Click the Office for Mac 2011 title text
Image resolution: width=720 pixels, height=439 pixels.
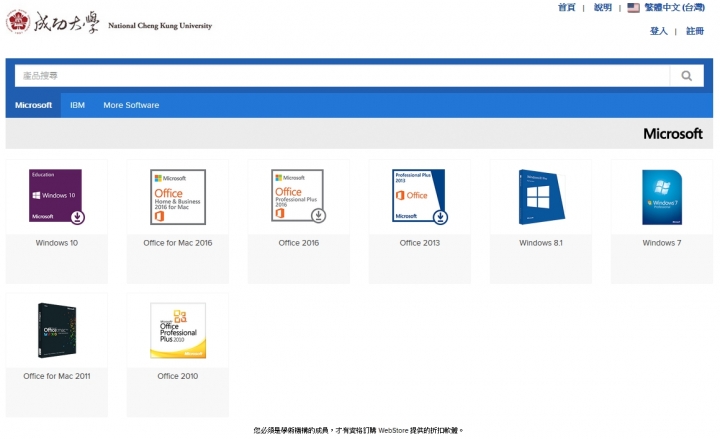click(x=57, y=376)
